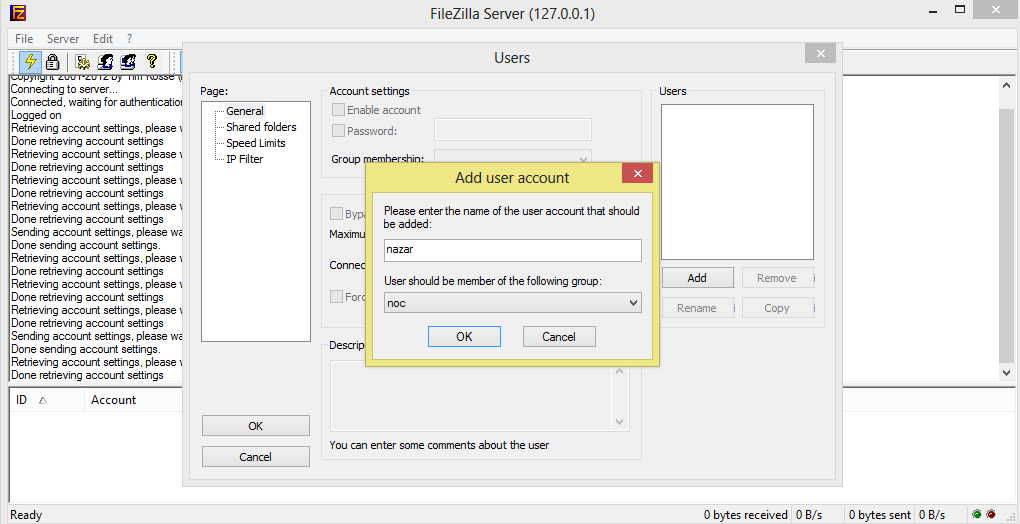This screenshot has width=1020, height=524.
Task: Click the Password input field
Action: coord(513,129)
